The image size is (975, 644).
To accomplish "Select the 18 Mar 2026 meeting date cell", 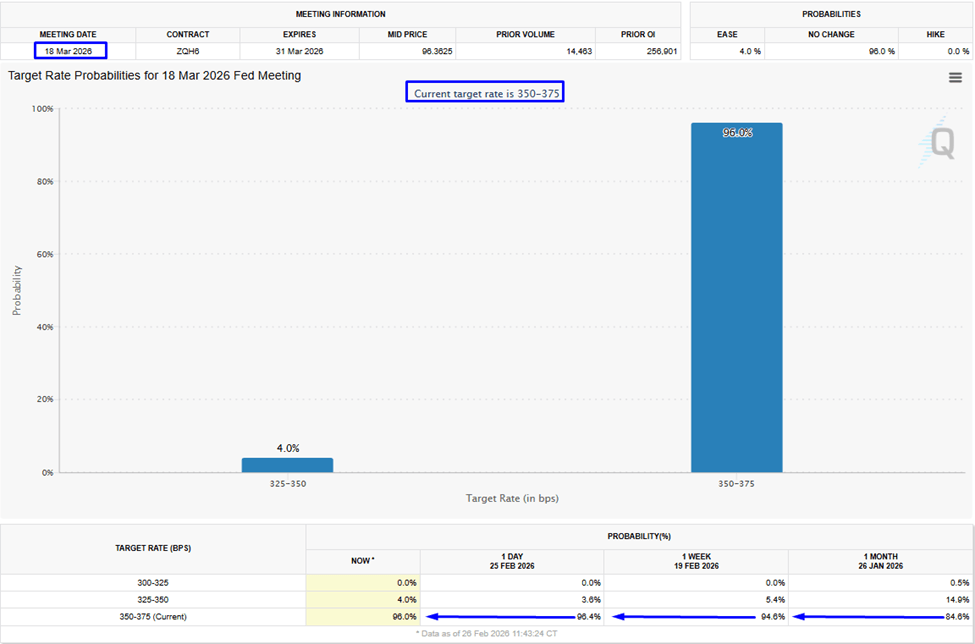I will coord(70,51).
